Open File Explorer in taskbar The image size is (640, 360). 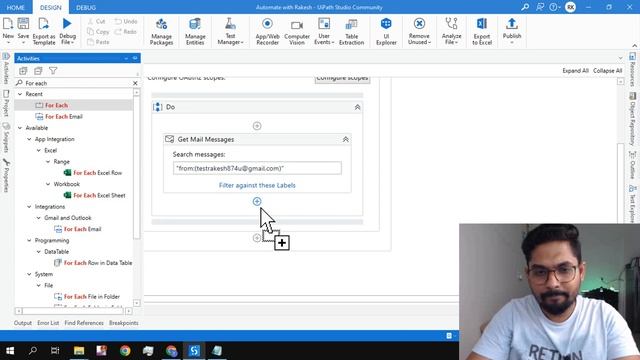[x=79, y=351]
